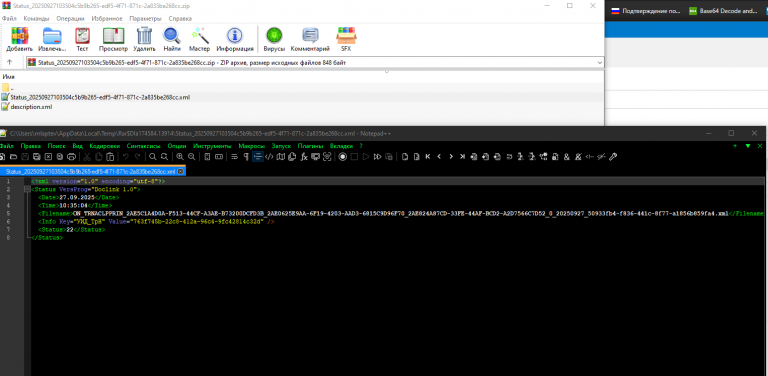Open WinRAR Операции menu
The width and height of the screenshot is (768, 376).
(x=70, y=19)
